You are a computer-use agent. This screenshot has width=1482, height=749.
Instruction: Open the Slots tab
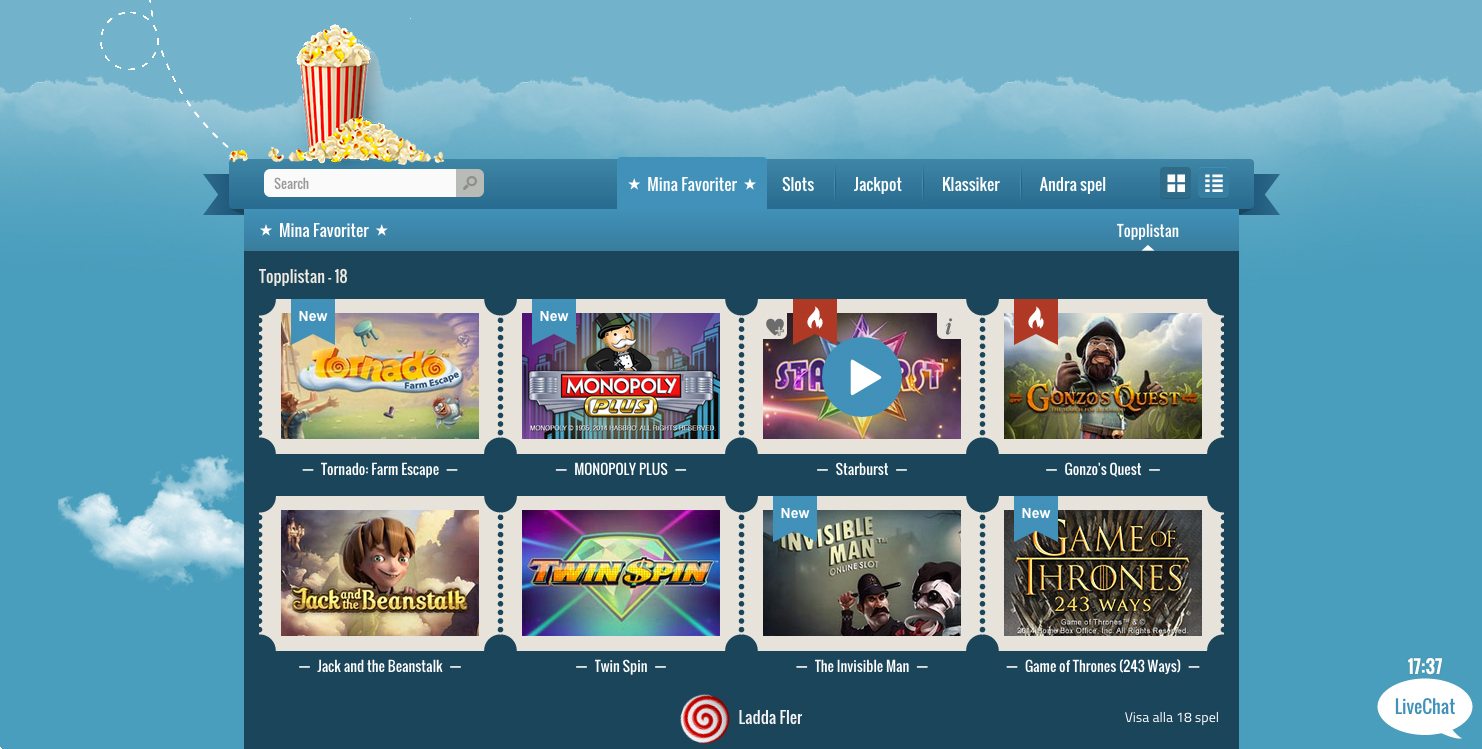[x=798, y=184]
